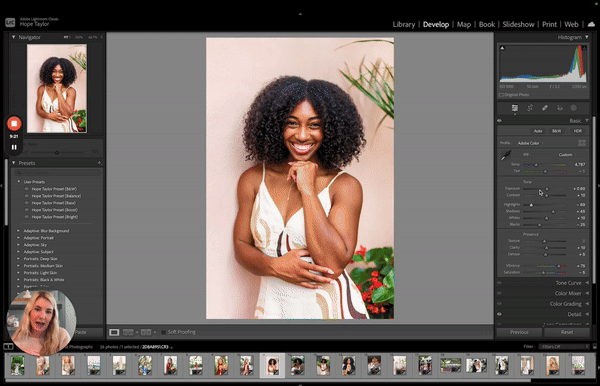Click the Vibrance slider handle
Viewport: 600px width, 386px height.
(x=558, y=265)
